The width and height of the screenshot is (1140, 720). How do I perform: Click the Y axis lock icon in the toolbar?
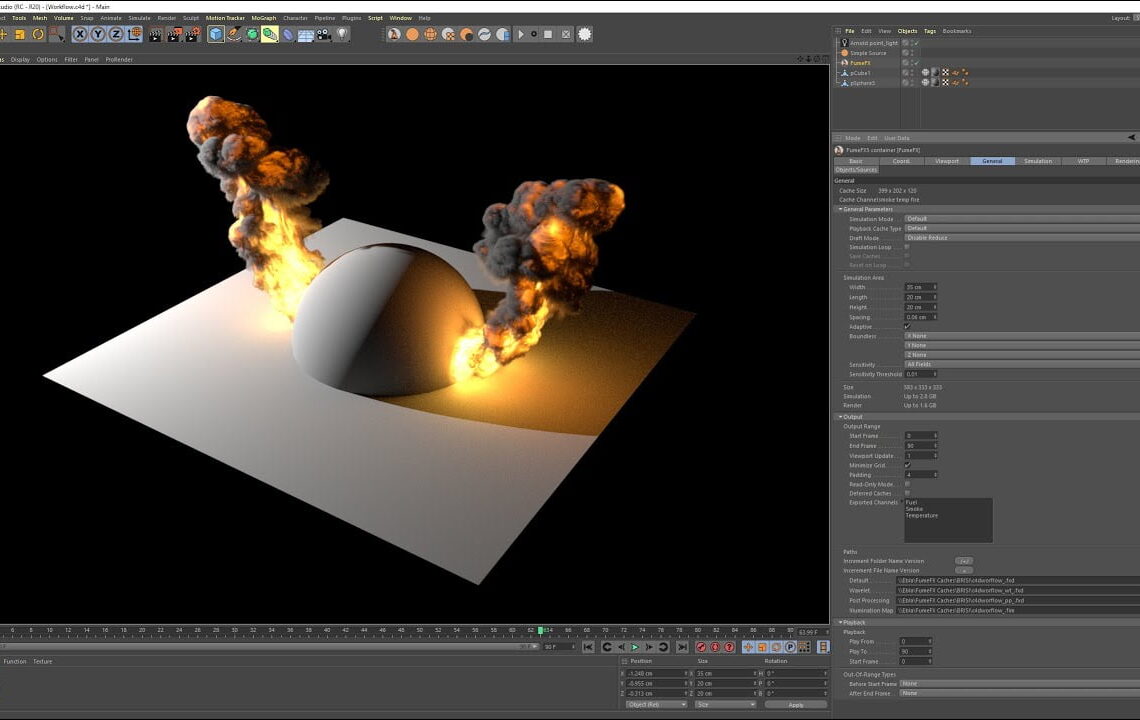coord(98,36)
